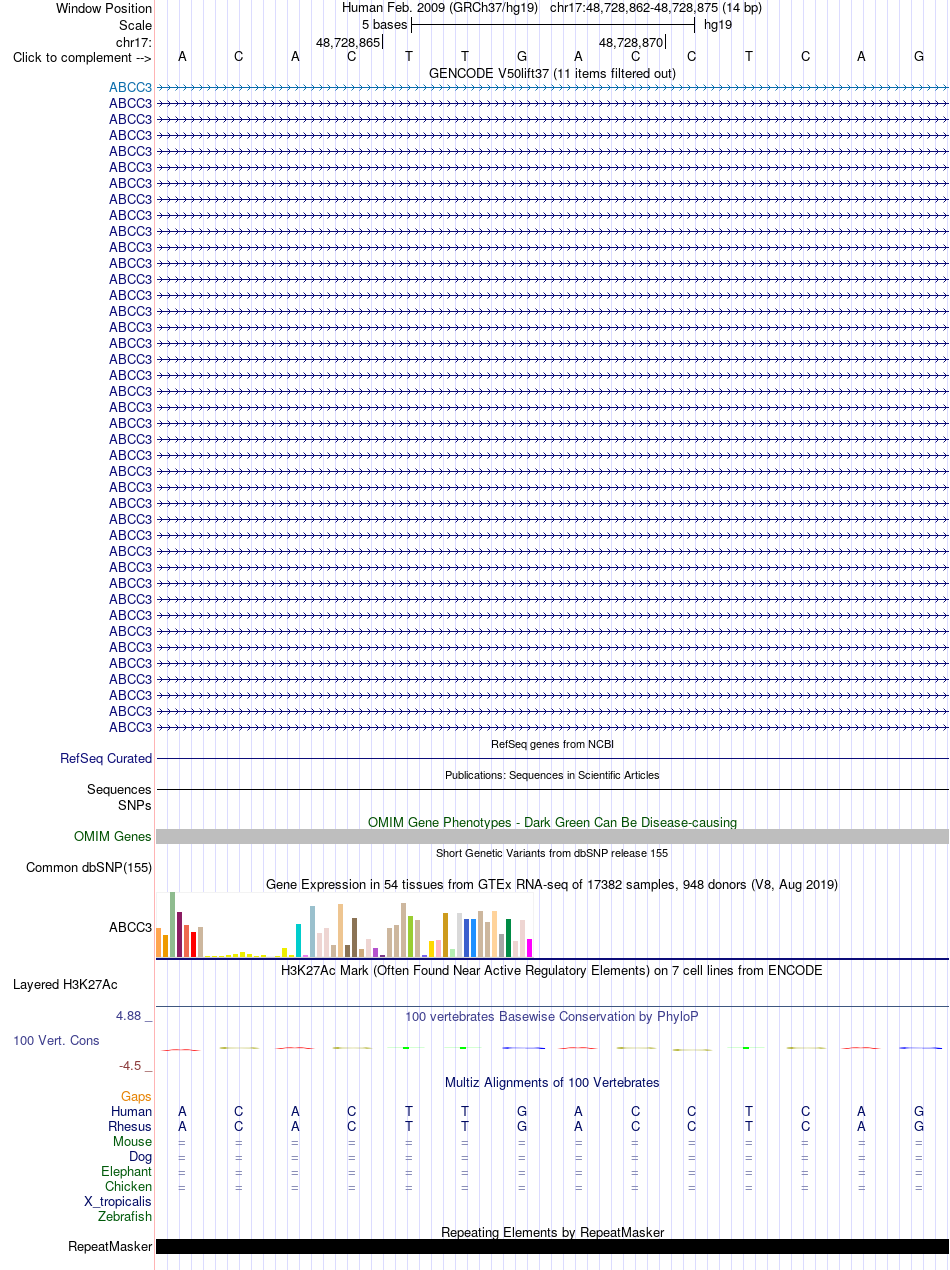Open the Repeating Elements by RepeatMasker title

(552, 1232)
